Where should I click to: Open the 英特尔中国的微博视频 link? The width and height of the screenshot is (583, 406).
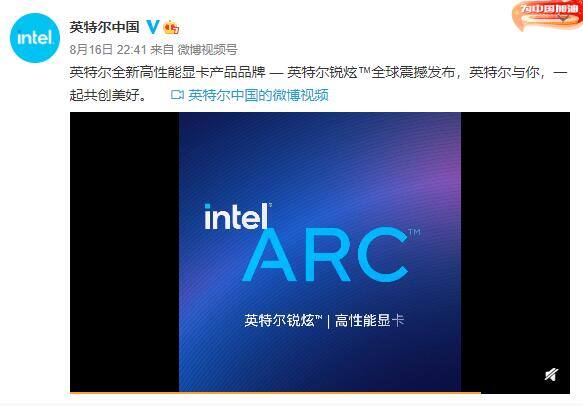tap(258, 95)
